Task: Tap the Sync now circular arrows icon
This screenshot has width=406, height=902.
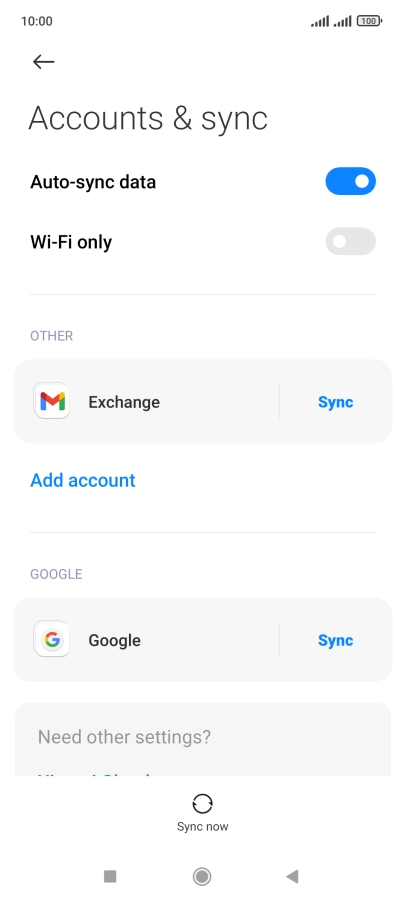Action: 202,804
